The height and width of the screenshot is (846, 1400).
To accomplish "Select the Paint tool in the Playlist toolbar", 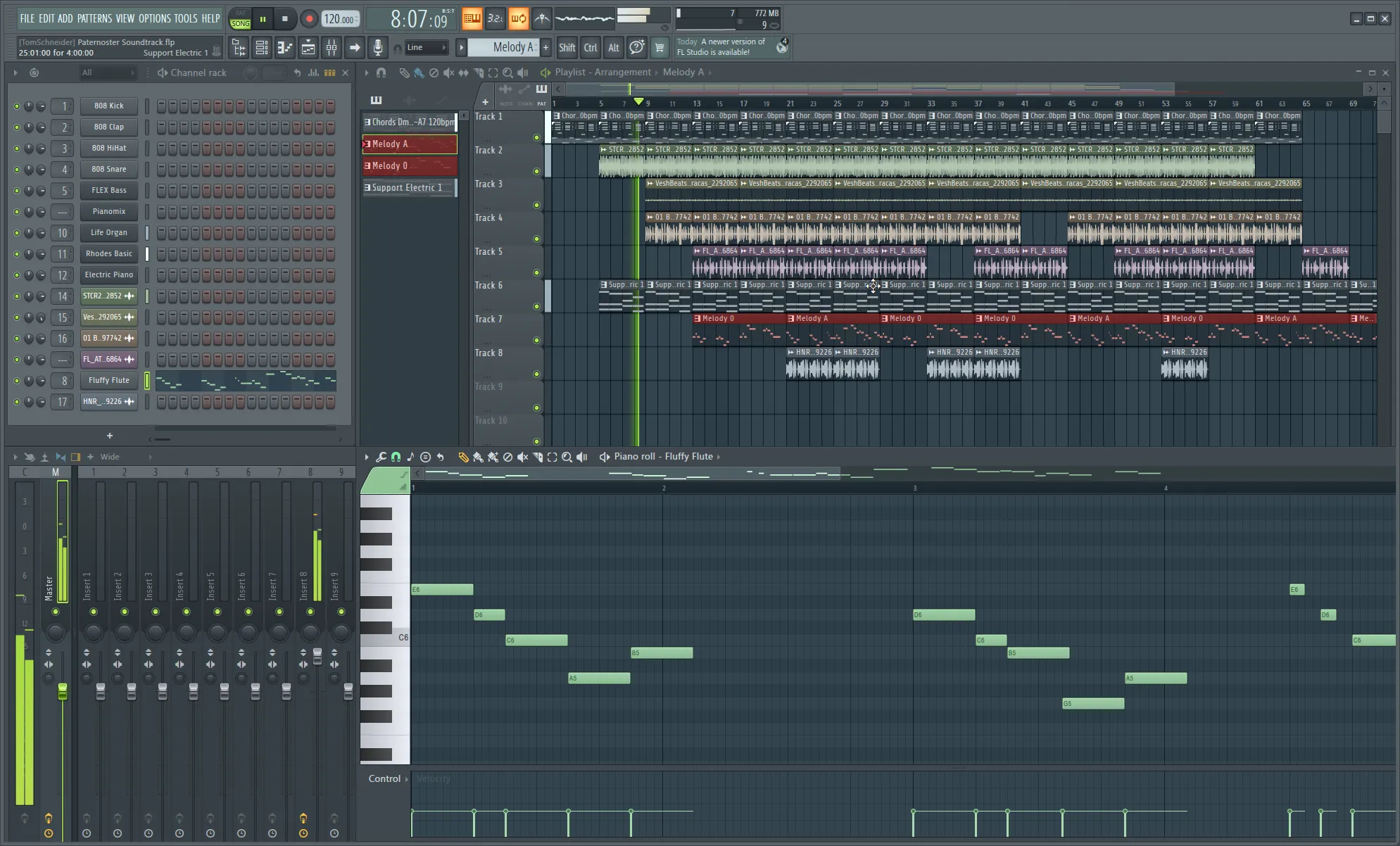I will pyautogui.click(x=419, y=72).
